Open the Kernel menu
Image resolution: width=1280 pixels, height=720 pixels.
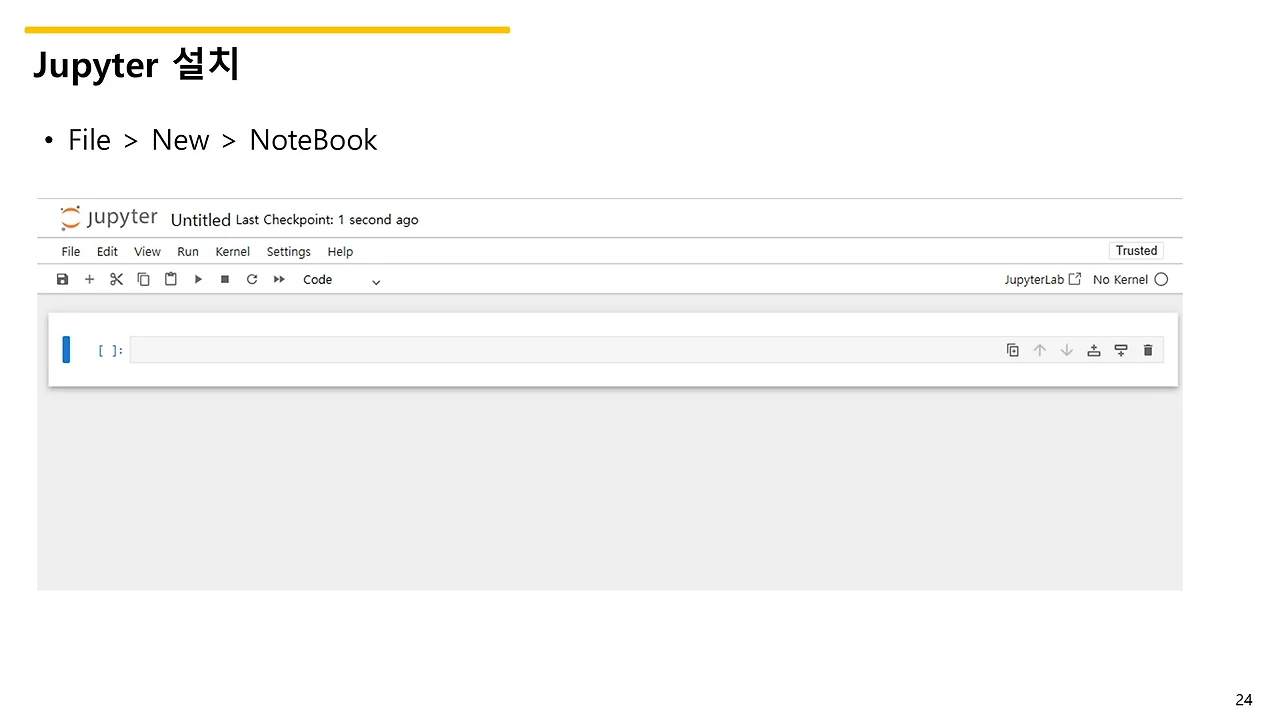[x=233, y=252]
